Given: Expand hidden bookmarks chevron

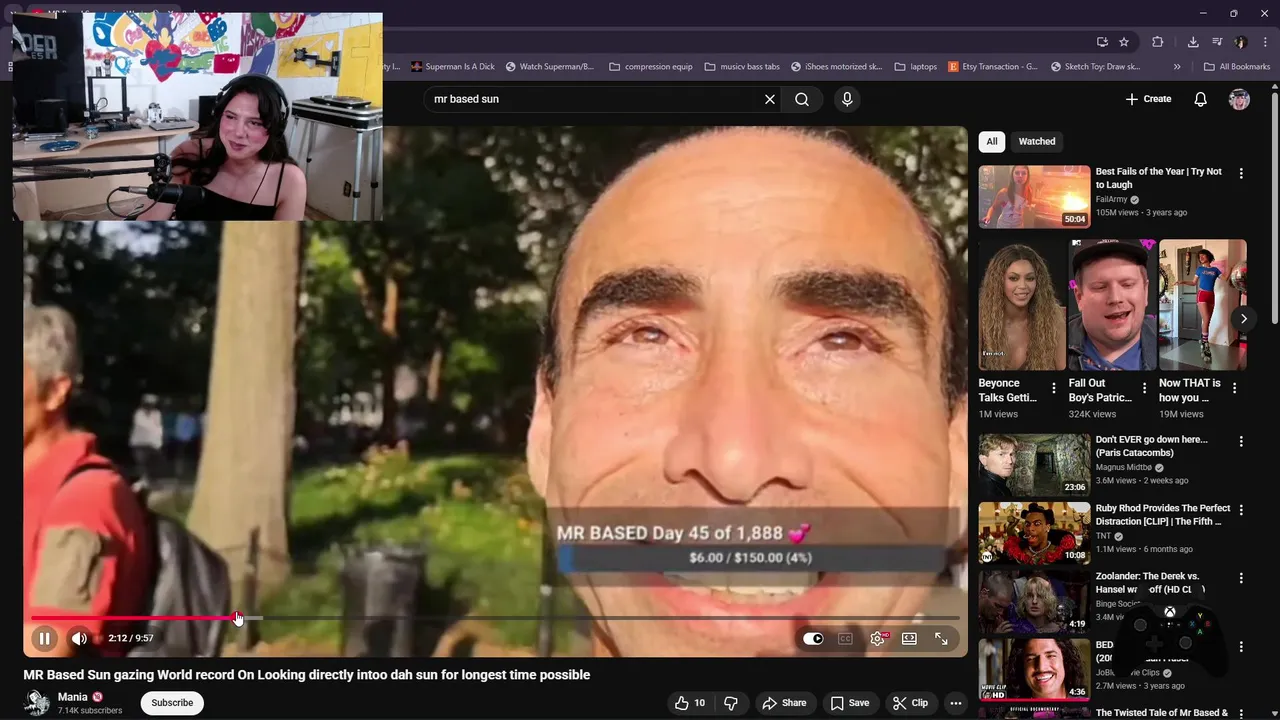Looking at the screenshot, I should (1177, 67).
